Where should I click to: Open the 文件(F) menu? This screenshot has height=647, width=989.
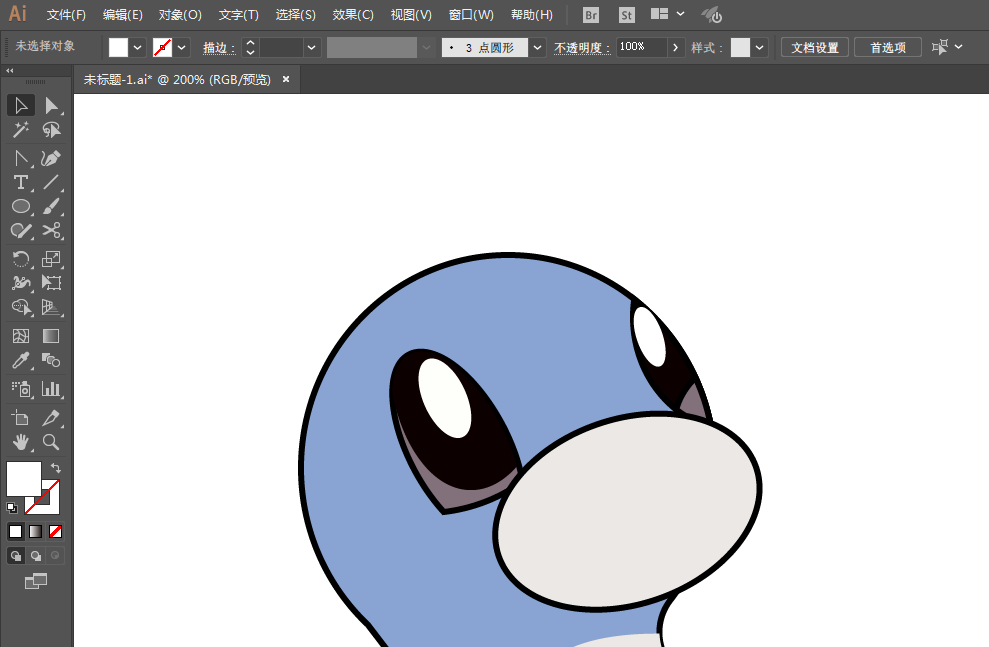click(x=66, y=15)
